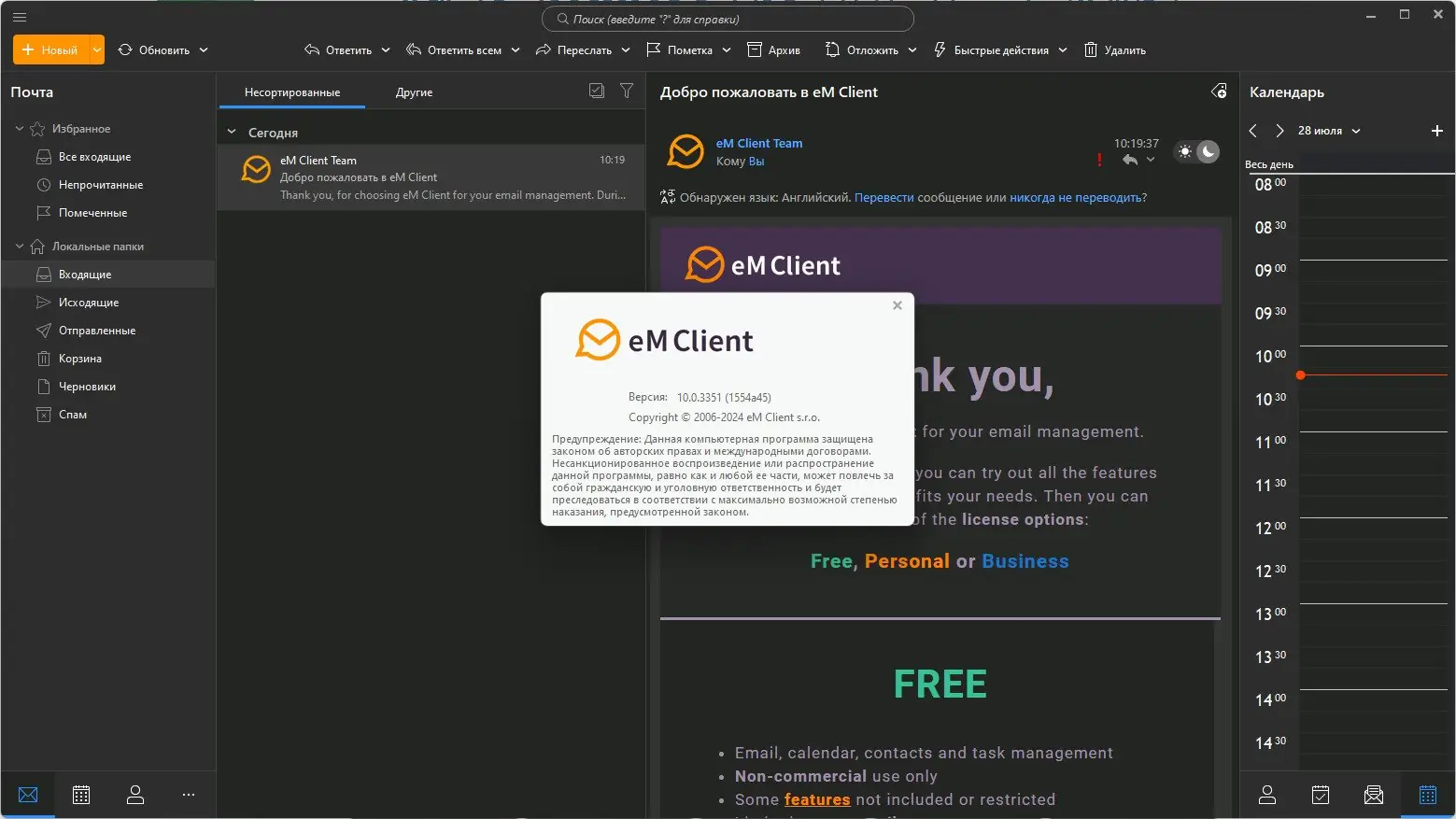
Task: Switch to Calendar view in bottom-left bar
Action: pyautogui.click(x=81, y=795)
